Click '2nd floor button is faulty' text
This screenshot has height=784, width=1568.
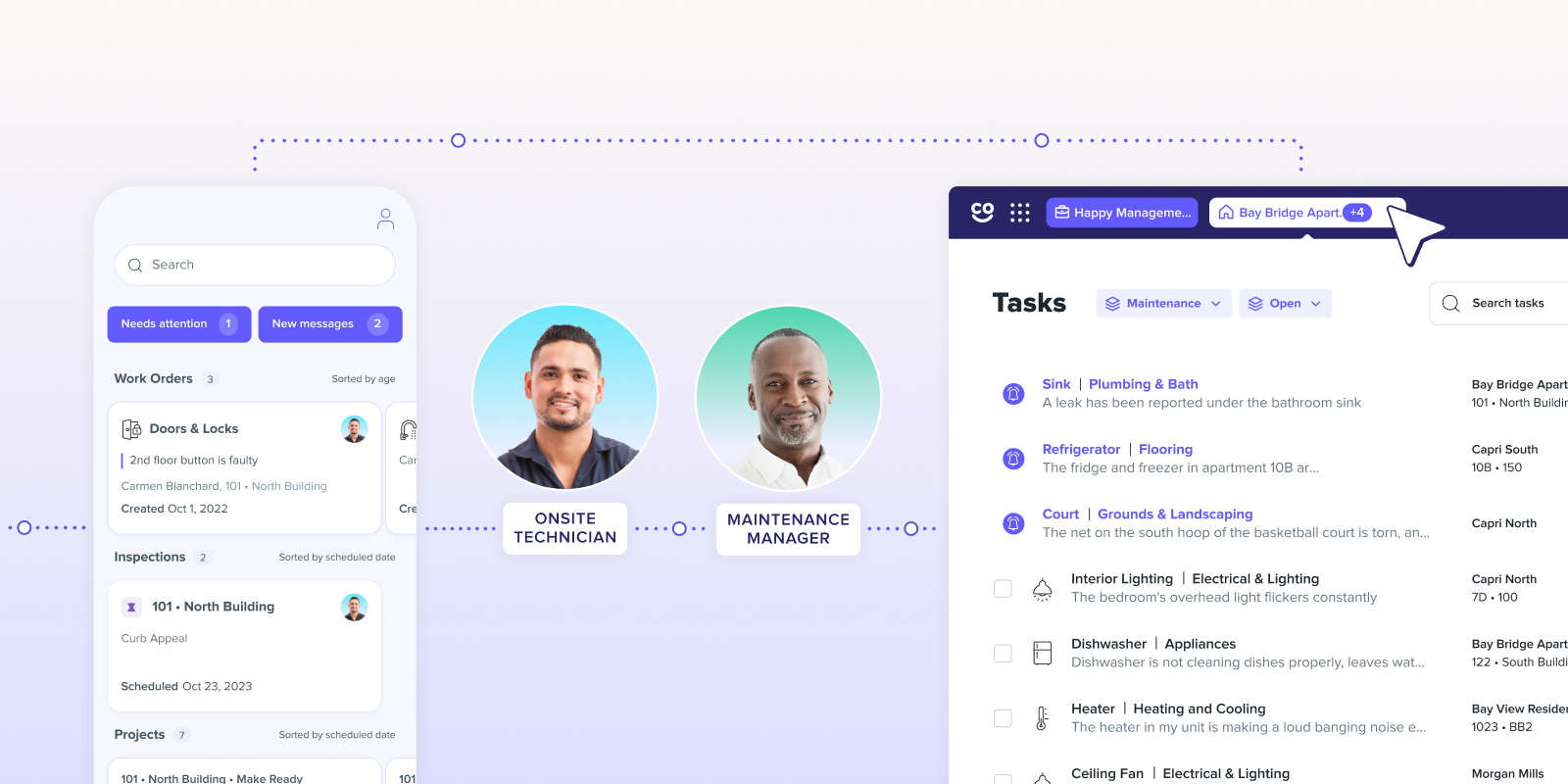click(194, 461)
